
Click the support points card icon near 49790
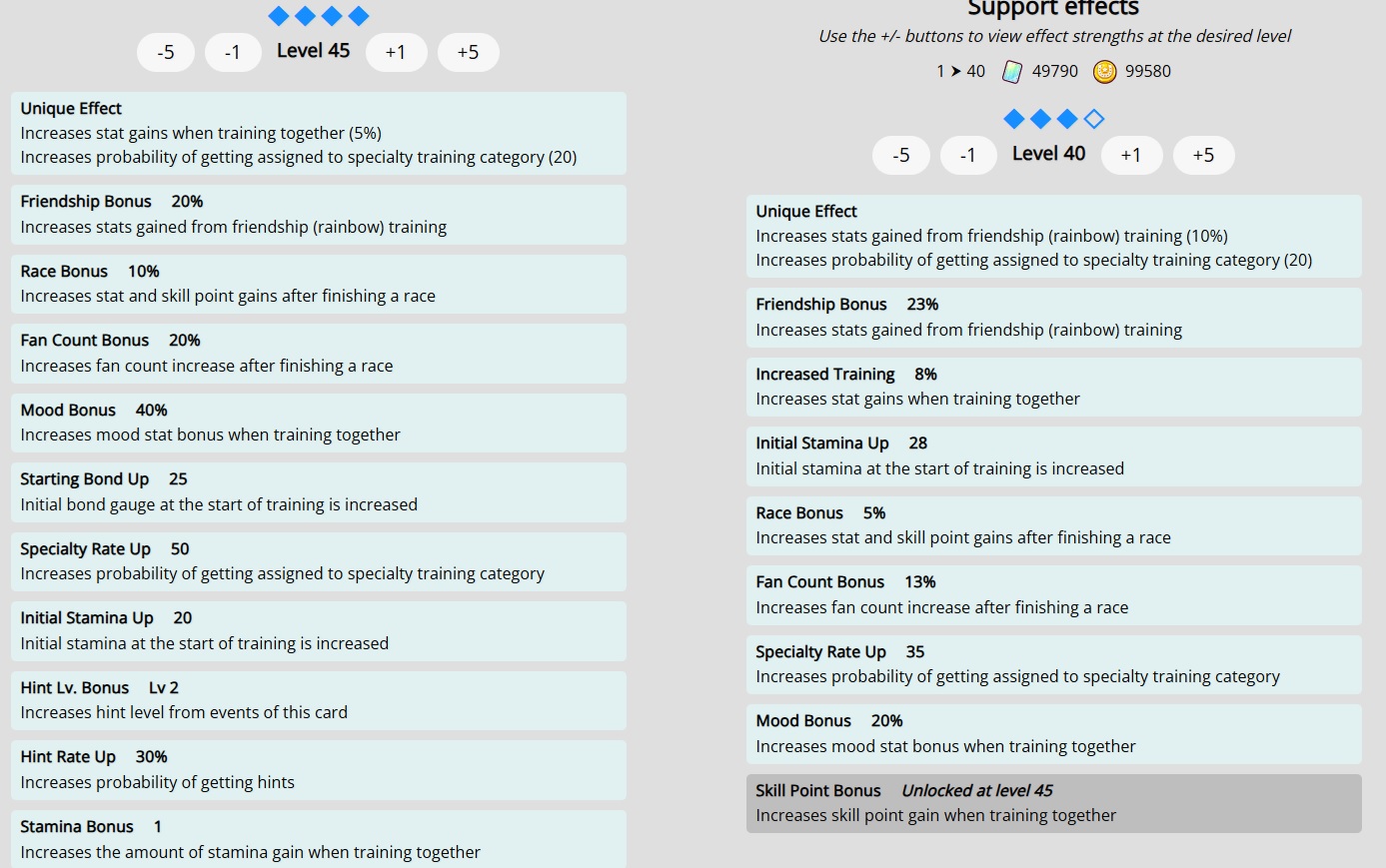(x=1012, y=71)
